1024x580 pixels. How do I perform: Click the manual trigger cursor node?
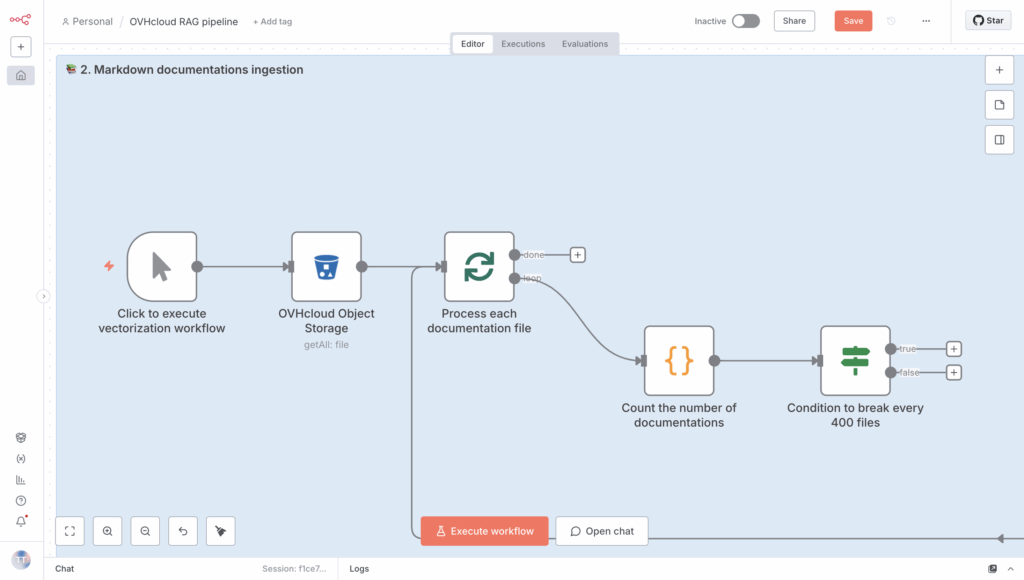click(x=162, y=267)
